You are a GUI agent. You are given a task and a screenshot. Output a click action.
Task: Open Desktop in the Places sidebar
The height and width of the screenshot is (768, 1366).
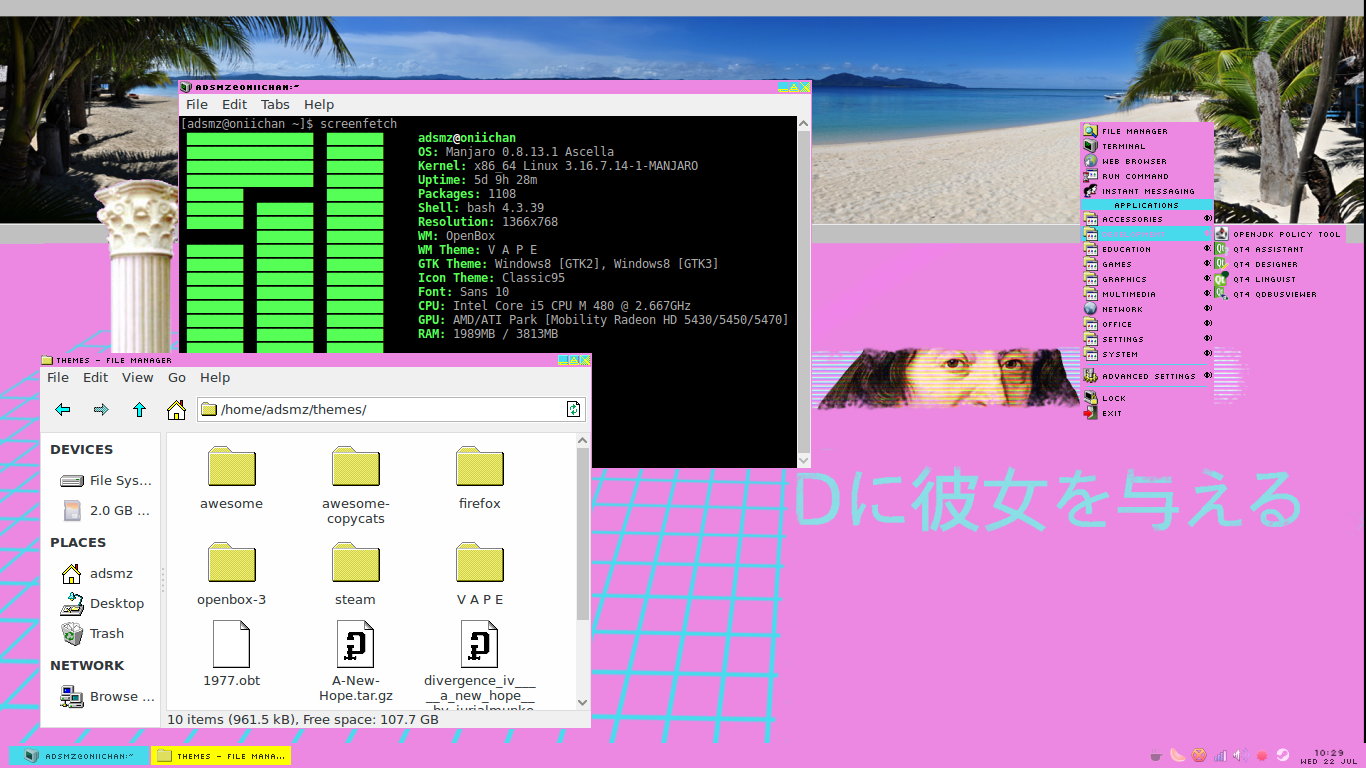[102, 603]
